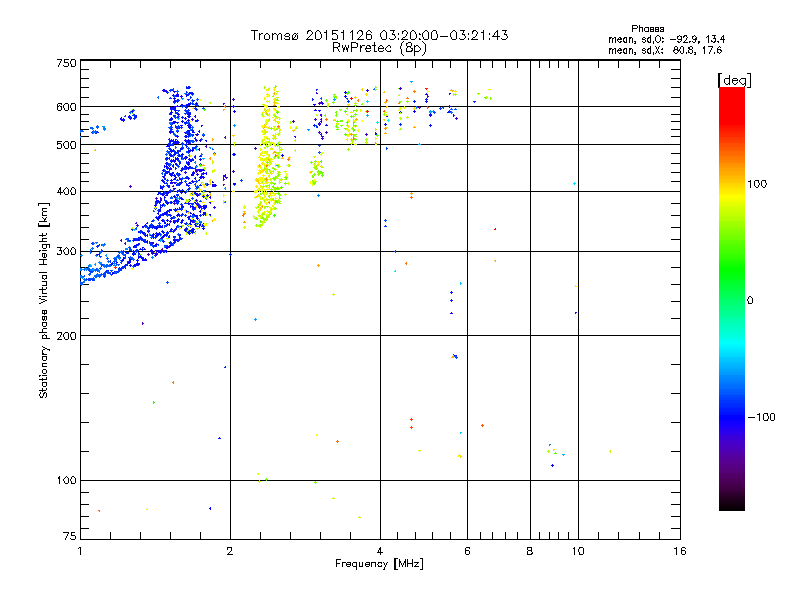Click the y-axis tick label '300'

tap(66, 251)
